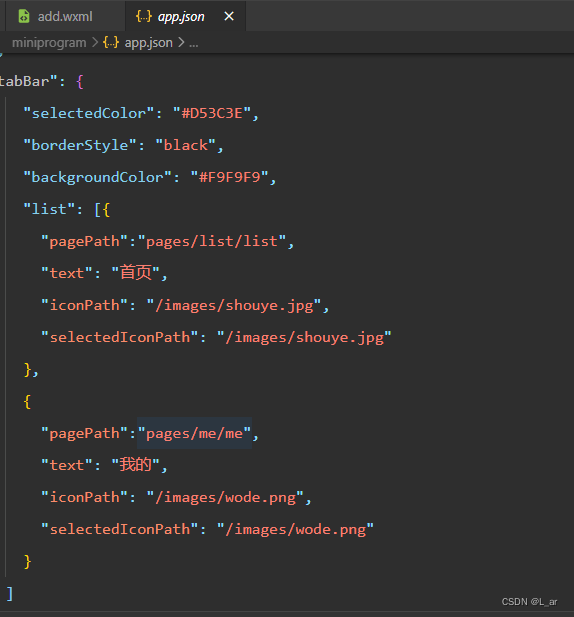Click the second pagePath key
The width and height of the screenshot is (574, 617).
click(x=85, y=433)
